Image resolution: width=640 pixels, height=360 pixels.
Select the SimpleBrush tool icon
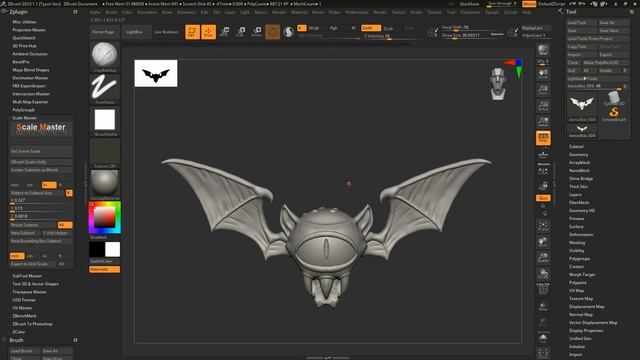tap(614, 113)
